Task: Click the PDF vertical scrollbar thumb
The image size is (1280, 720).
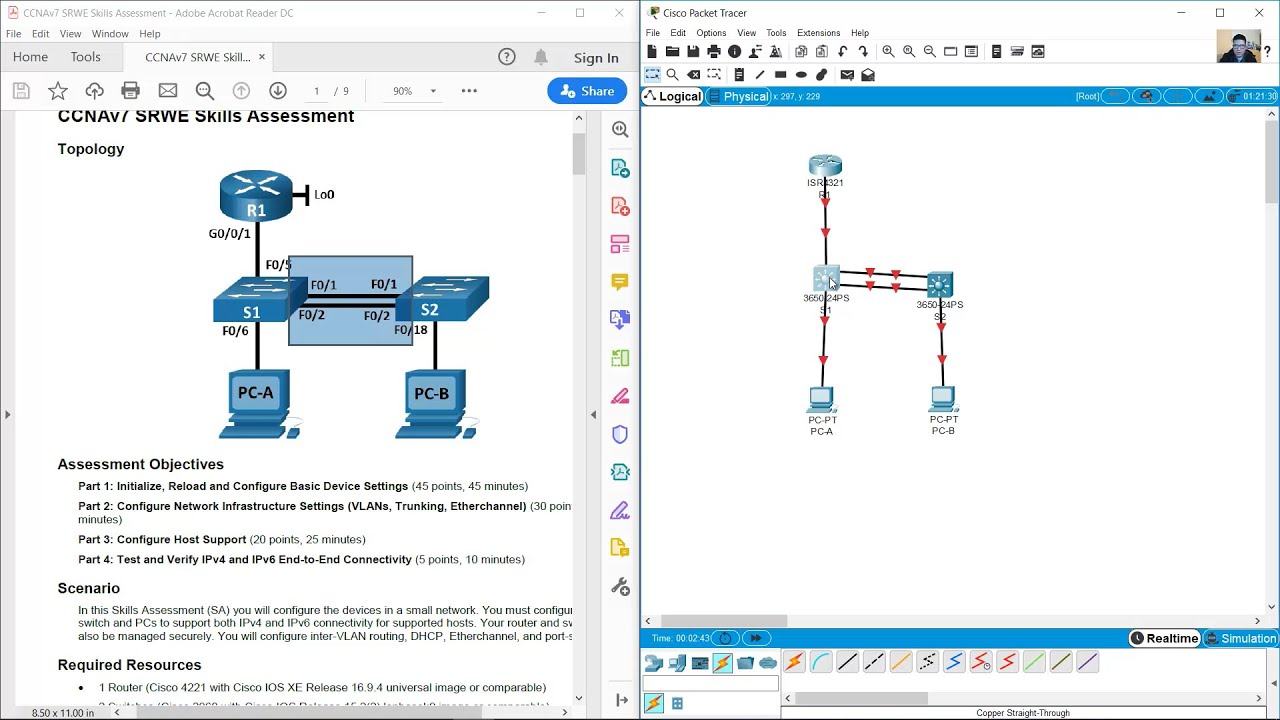Action: pos(578,153)
